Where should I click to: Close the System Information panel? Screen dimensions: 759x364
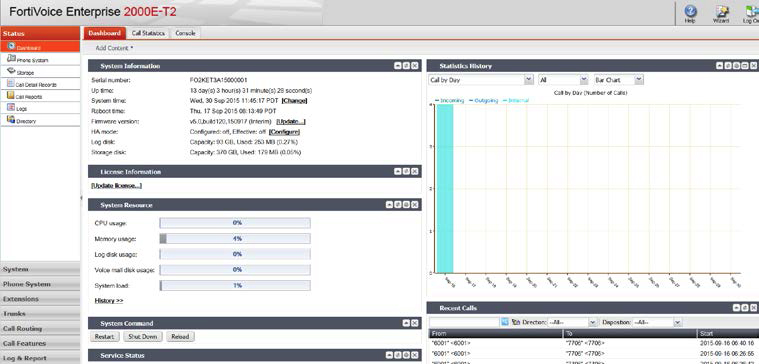point(415,66)
